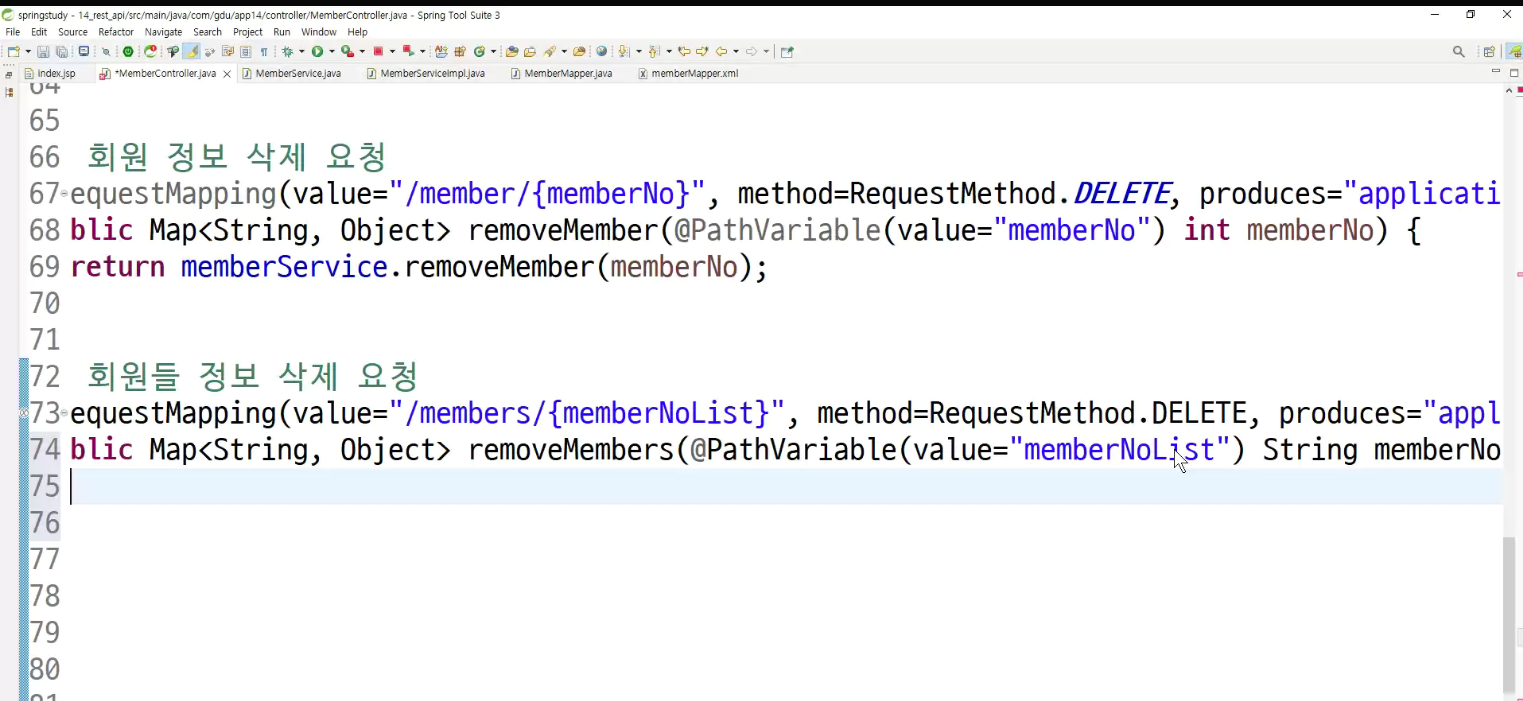Toggle Skip All Breakpoints icon
Image resolution: width=1523 pixels, height=701 pixels.
pyautogui.click(x=106, y=51)
